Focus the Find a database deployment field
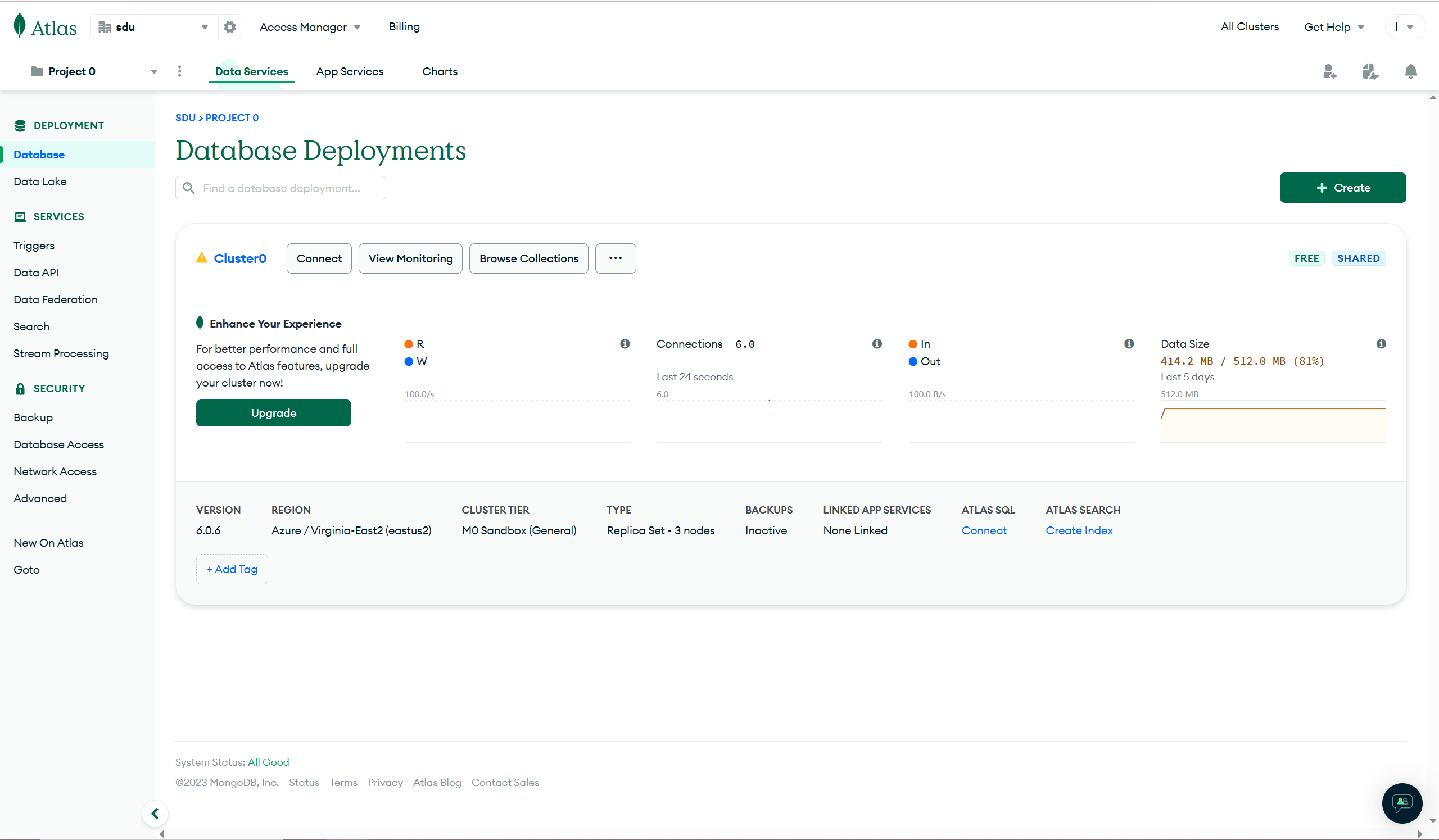Image resolution: width=1439 pixels, height=840 pixels. [280, 188]
